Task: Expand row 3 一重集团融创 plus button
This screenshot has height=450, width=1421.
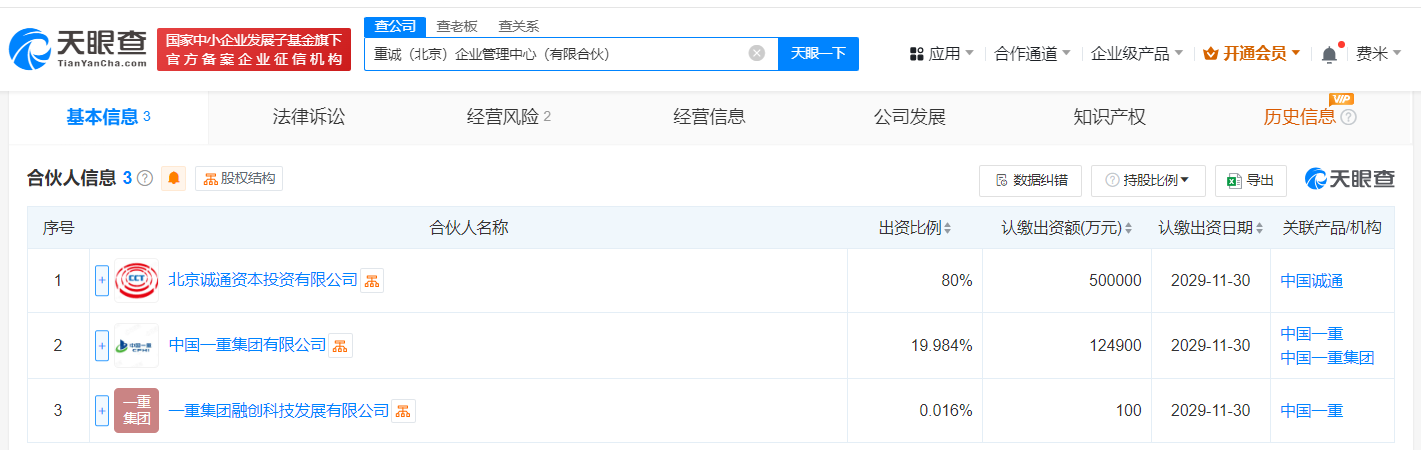Action: [x=102, y=410]
